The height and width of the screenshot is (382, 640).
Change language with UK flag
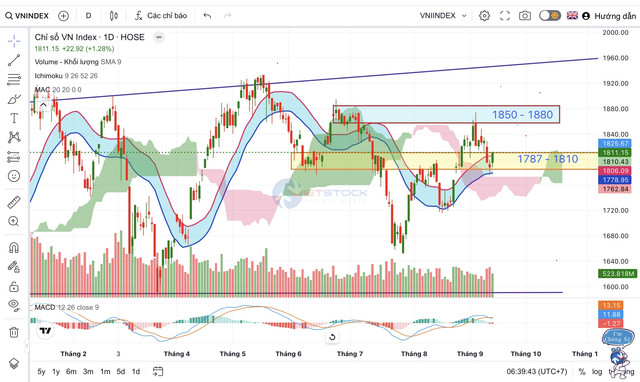[572, 16]
